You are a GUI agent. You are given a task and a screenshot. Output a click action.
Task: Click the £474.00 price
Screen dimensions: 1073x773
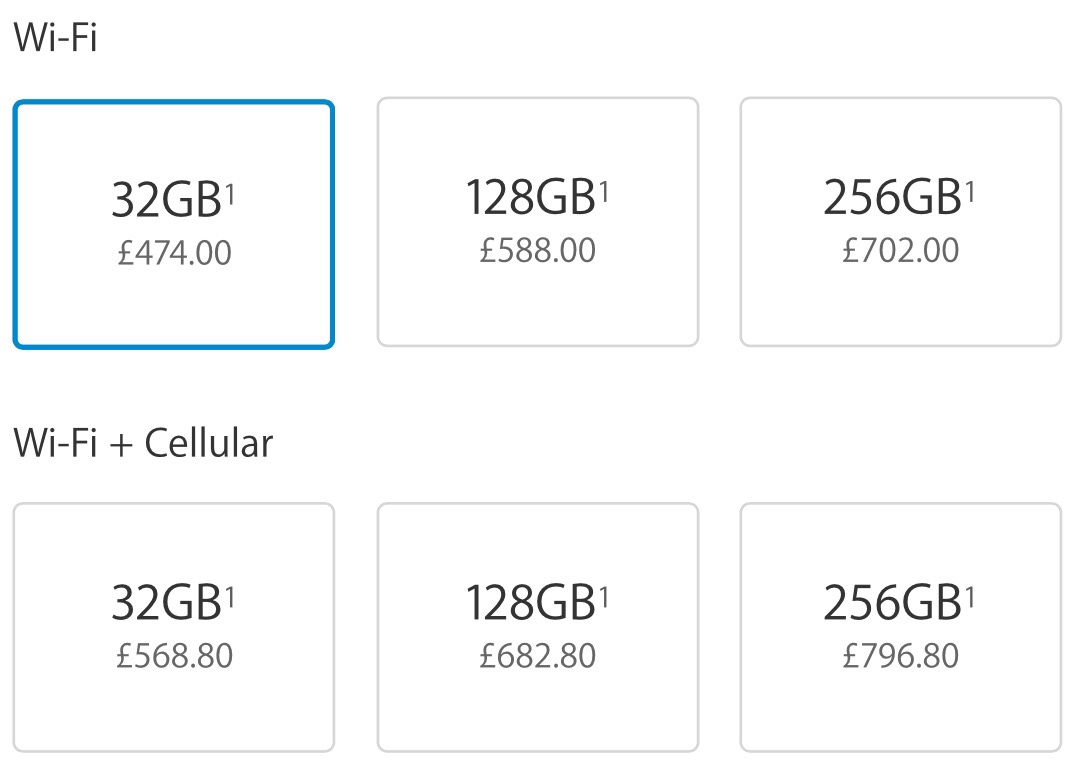coord(174,252)
